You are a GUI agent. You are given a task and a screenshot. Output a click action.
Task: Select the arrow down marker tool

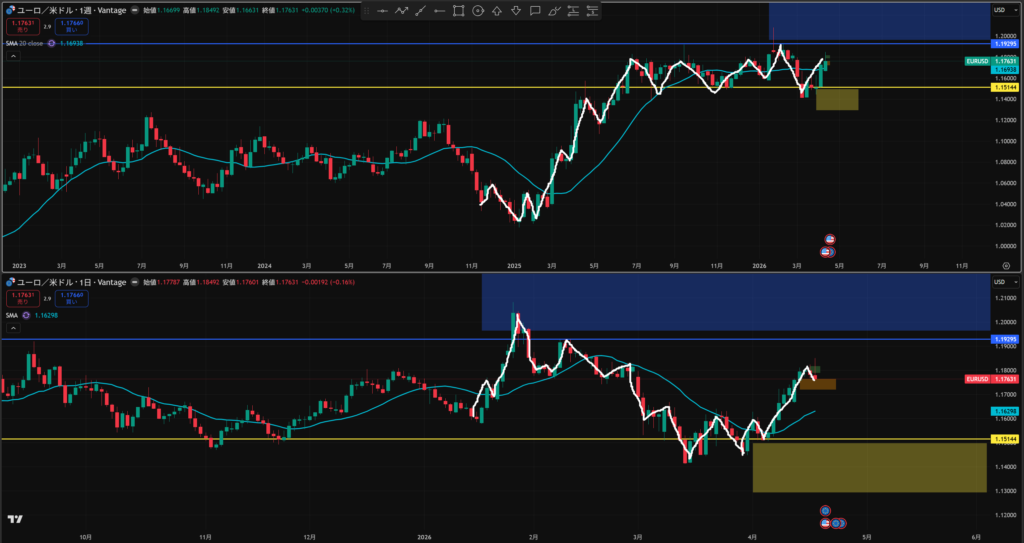[516, 11]
